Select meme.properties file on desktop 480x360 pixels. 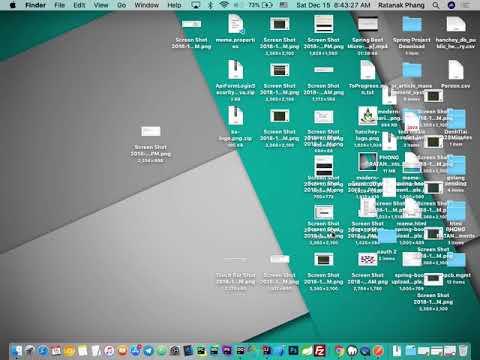pos(236,24)
